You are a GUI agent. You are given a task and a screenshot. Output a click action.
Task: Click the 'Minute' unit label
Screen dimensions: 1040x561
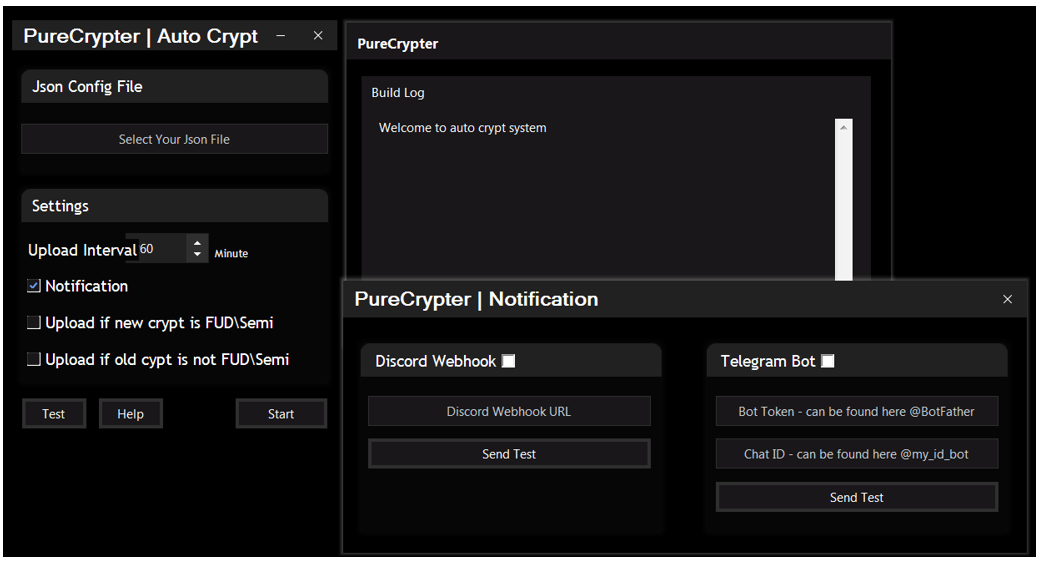[231, 253]
